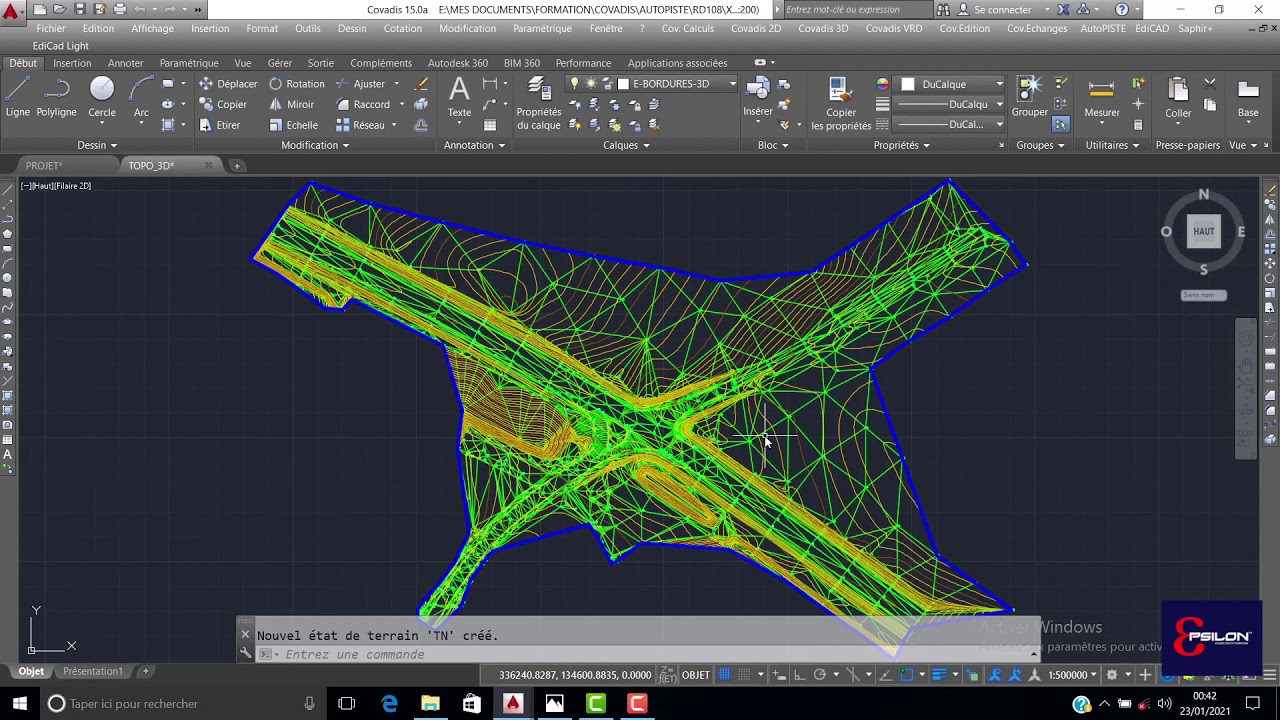1280x720 pixels.
Task: Insert annotation with Texte tool
Action: [x=459, y=98]
